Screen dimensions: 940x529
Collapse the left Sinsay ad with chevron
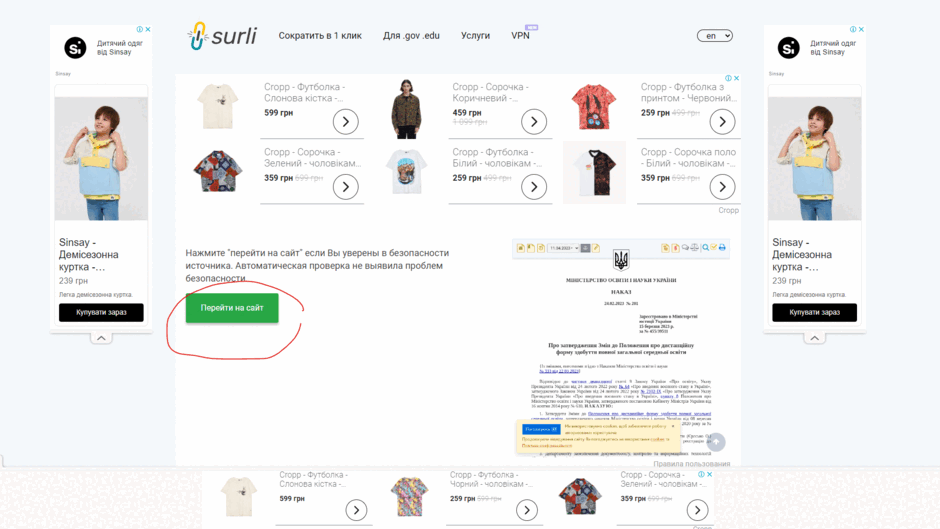click(101, 338)
